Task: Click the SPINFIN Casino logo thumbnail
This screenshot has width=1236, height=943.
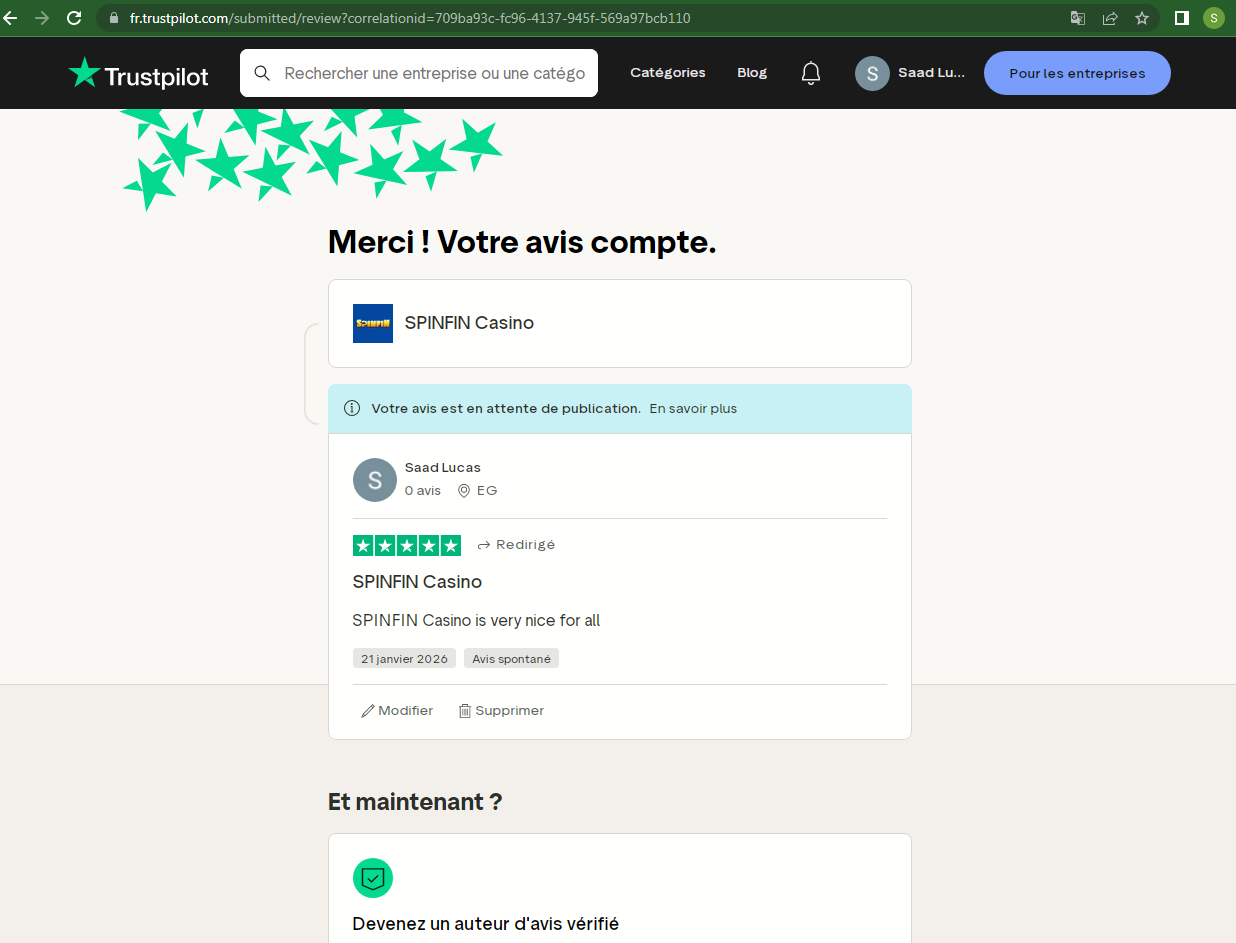Action: click(x=373, y=323)
